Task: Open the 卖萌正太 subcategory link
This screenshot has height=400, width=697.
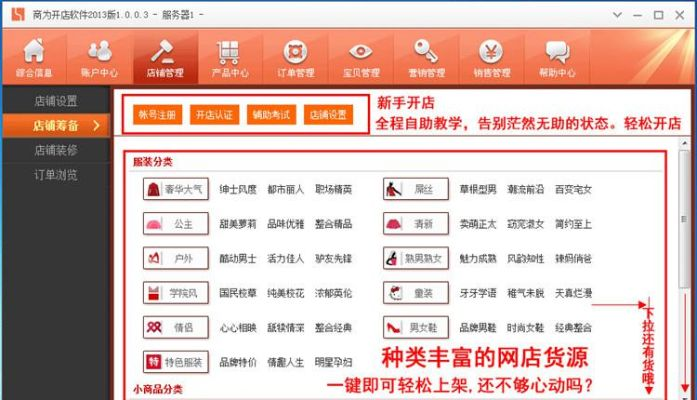Action: point(478,224)
